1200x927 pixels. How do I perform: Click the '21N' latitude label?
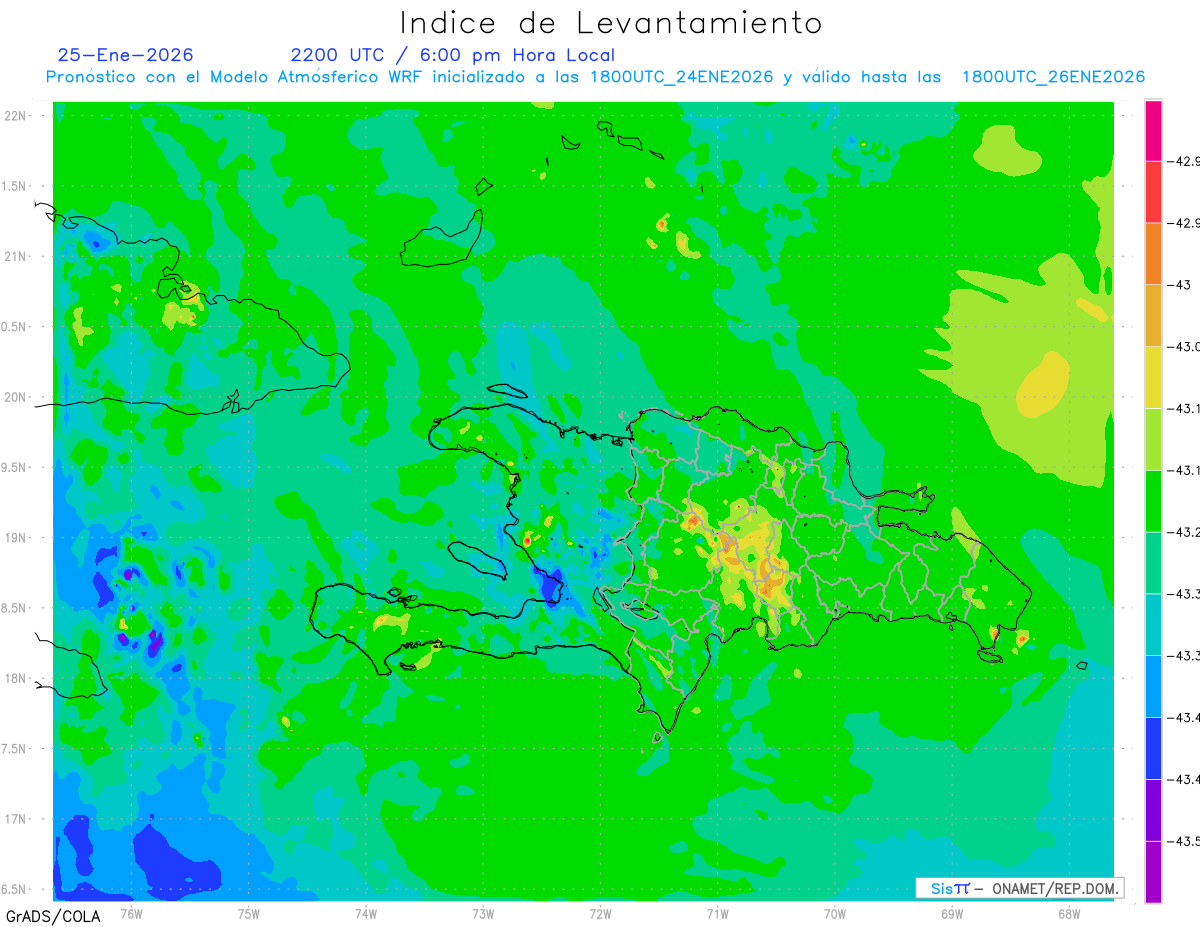(15, 257)
